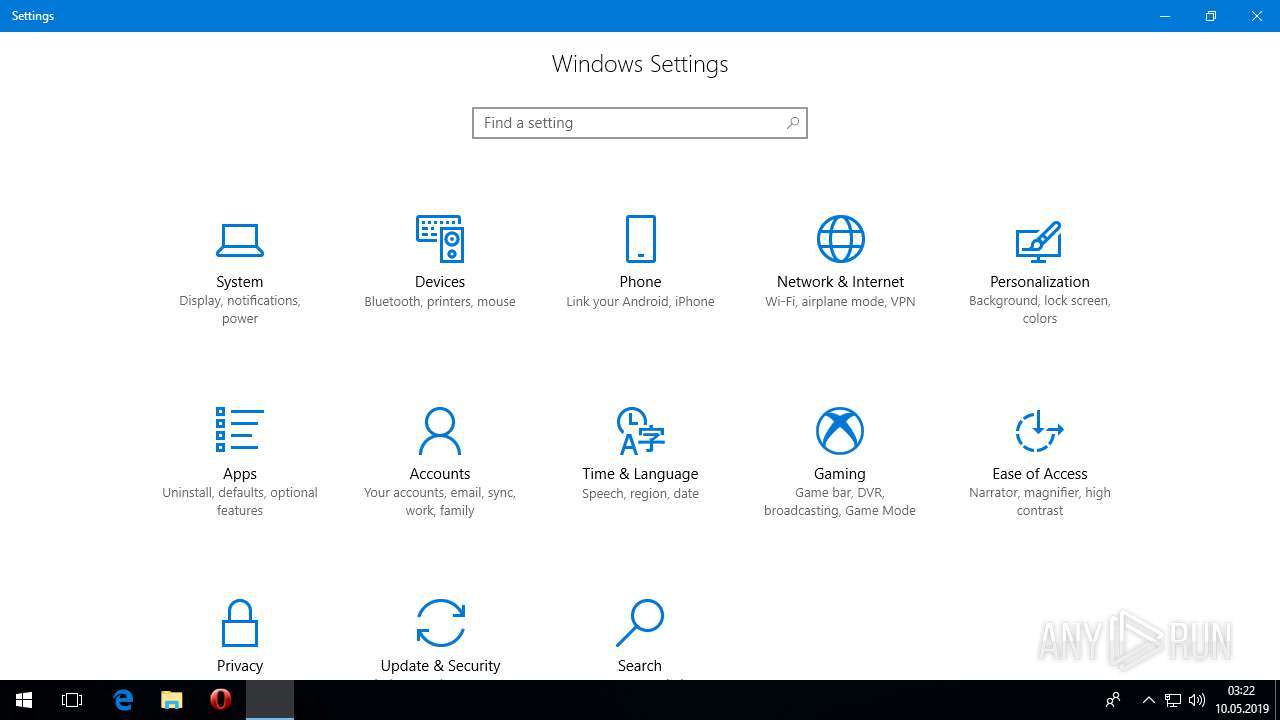This screenshot has width=1280, height=720.
Task: Close the Settings window
Action: (1257, 16)
